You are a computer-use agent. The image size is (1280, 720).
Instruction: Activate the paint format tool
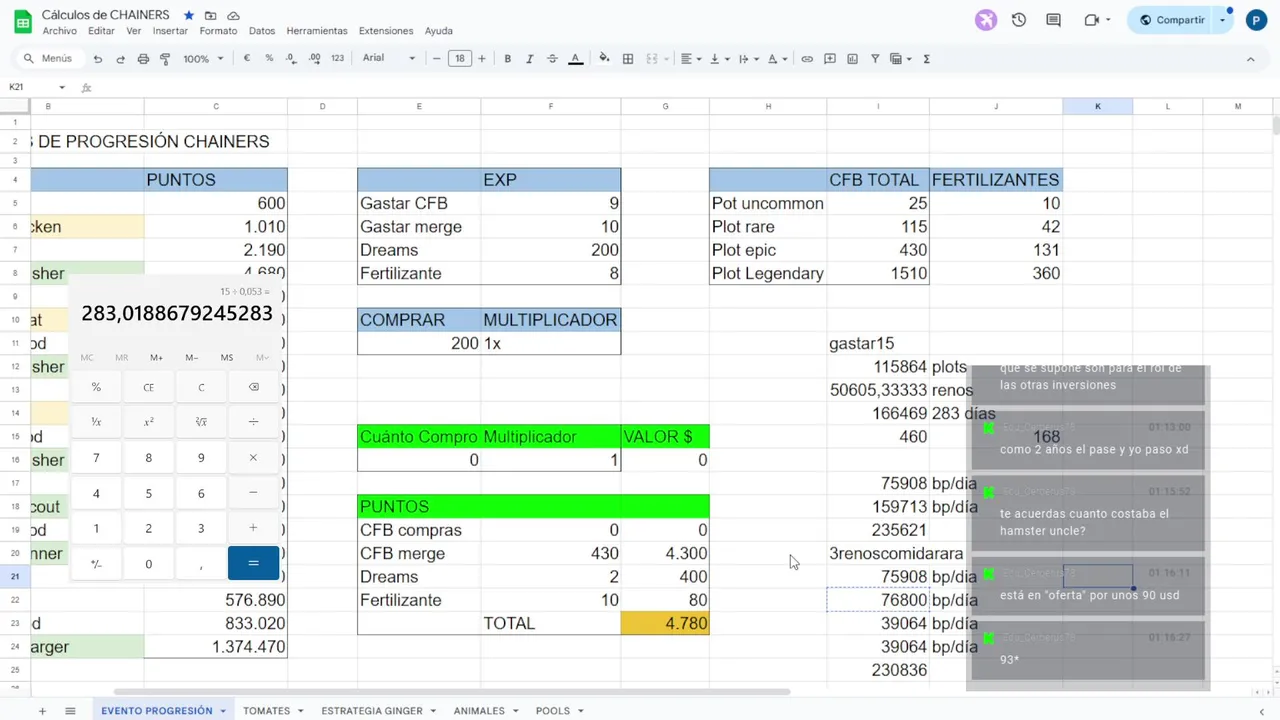166,59
